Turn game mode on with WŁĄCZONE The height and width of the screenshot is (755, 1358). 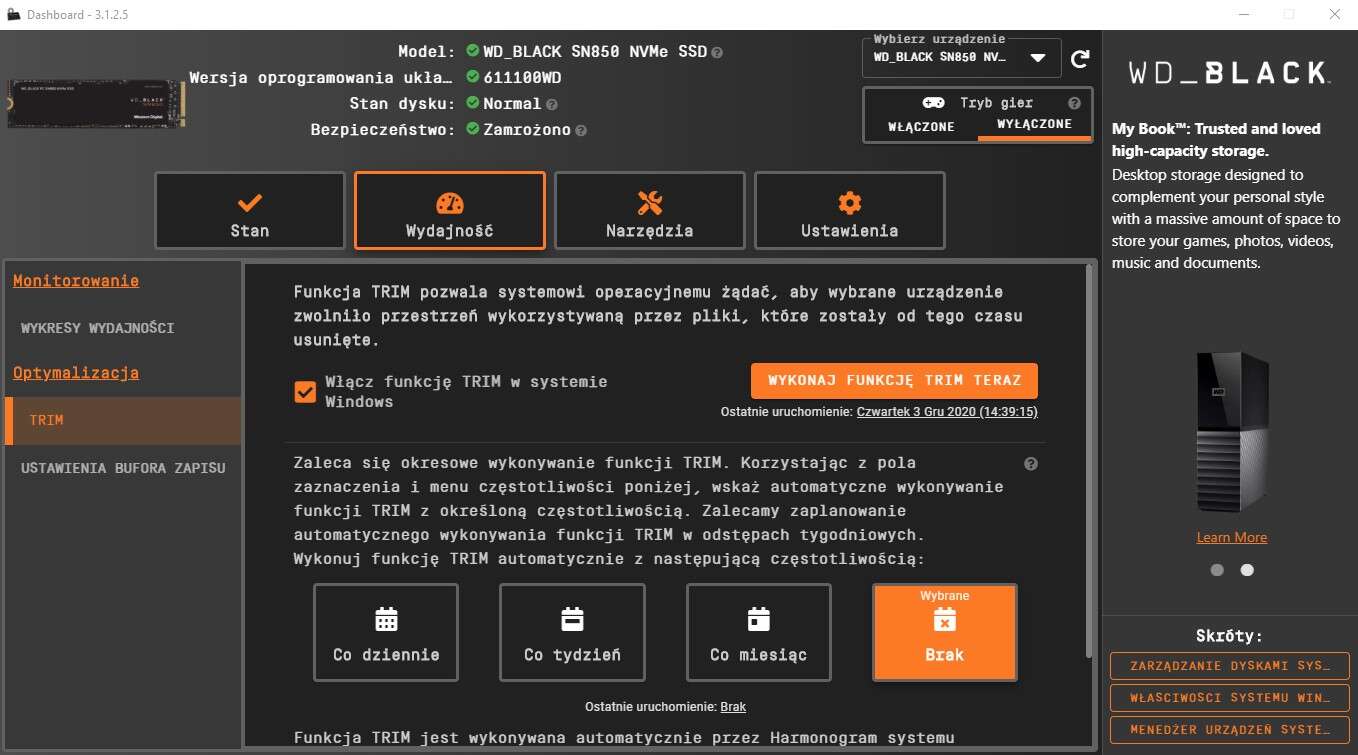[921, 127]
